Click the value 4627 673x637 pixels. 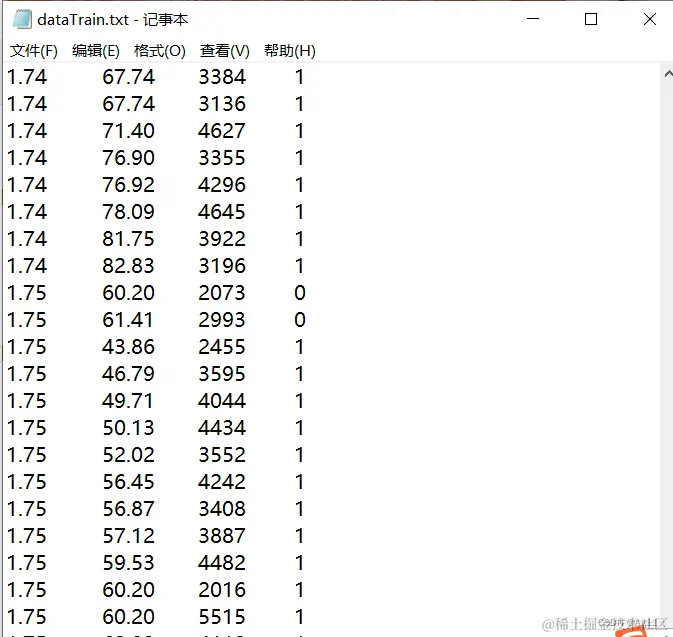pos(222,131)
